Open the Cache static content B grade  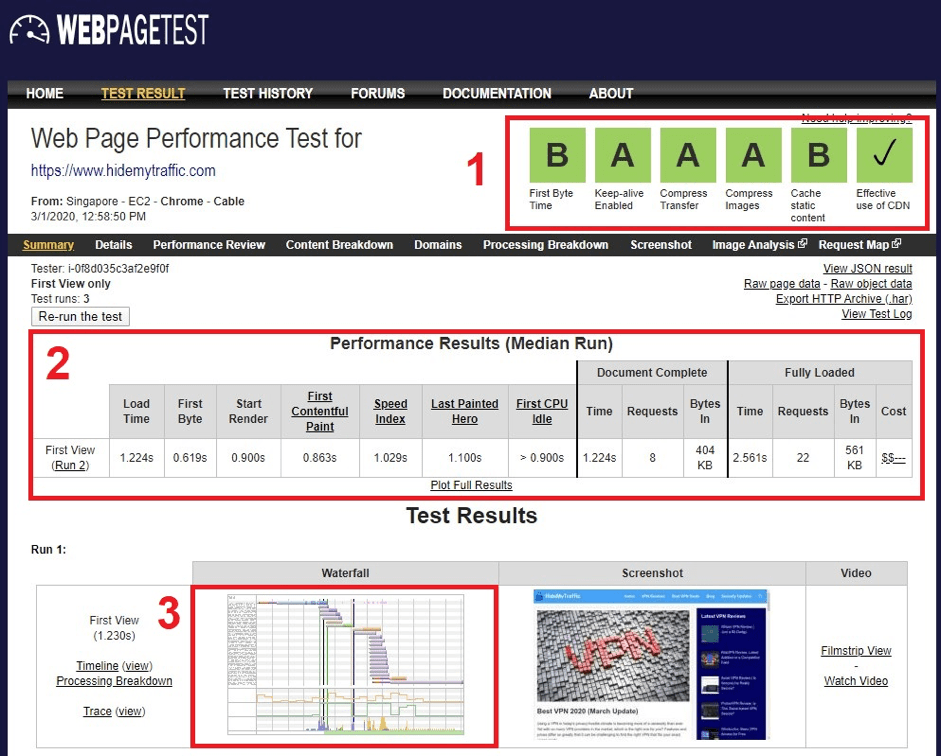coord(819,155)
